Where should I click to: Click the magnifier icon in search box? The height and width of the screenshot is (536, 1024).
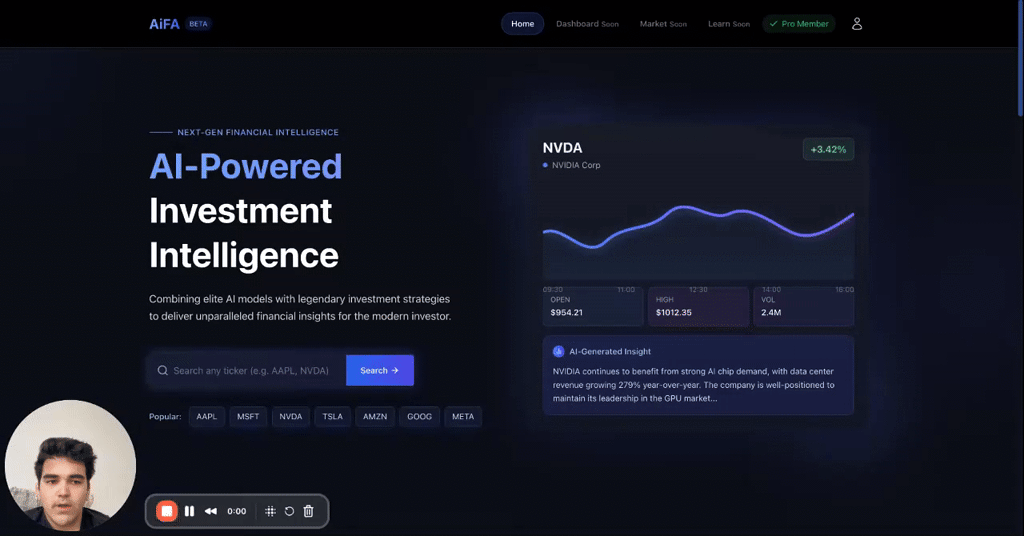(163, 370)
